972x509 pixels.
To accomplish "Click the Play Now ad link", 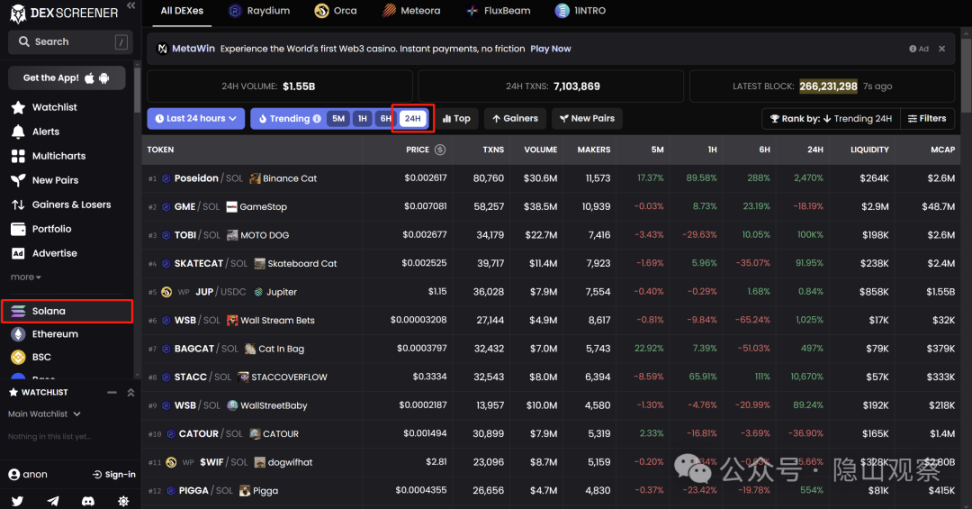I will point(550,49).
